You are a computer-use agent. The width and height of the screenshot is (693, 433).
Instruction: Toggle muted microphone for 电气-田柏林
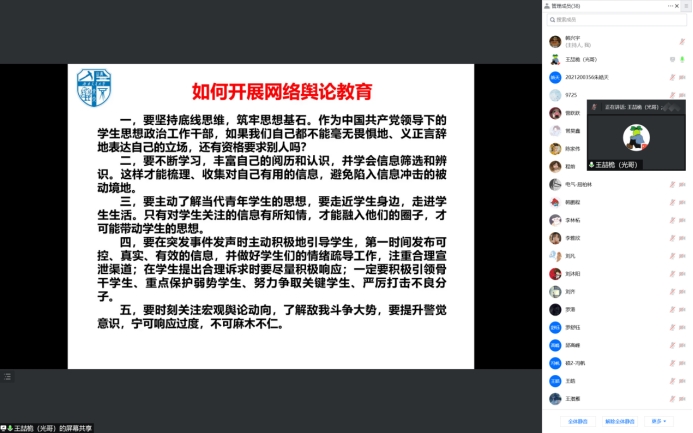tap(671, 184)
